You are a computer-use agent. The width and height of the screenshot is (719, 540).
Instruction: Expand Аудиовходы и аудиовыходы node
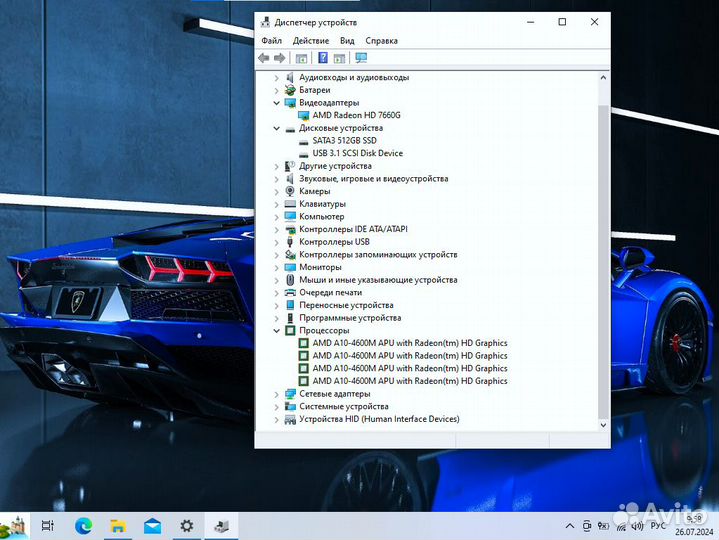tap(277, 78)
